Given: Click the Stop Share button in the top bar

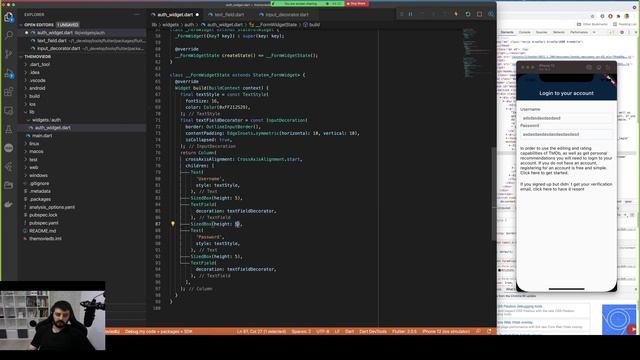Looking at the screenshot, I should [357, 4].
